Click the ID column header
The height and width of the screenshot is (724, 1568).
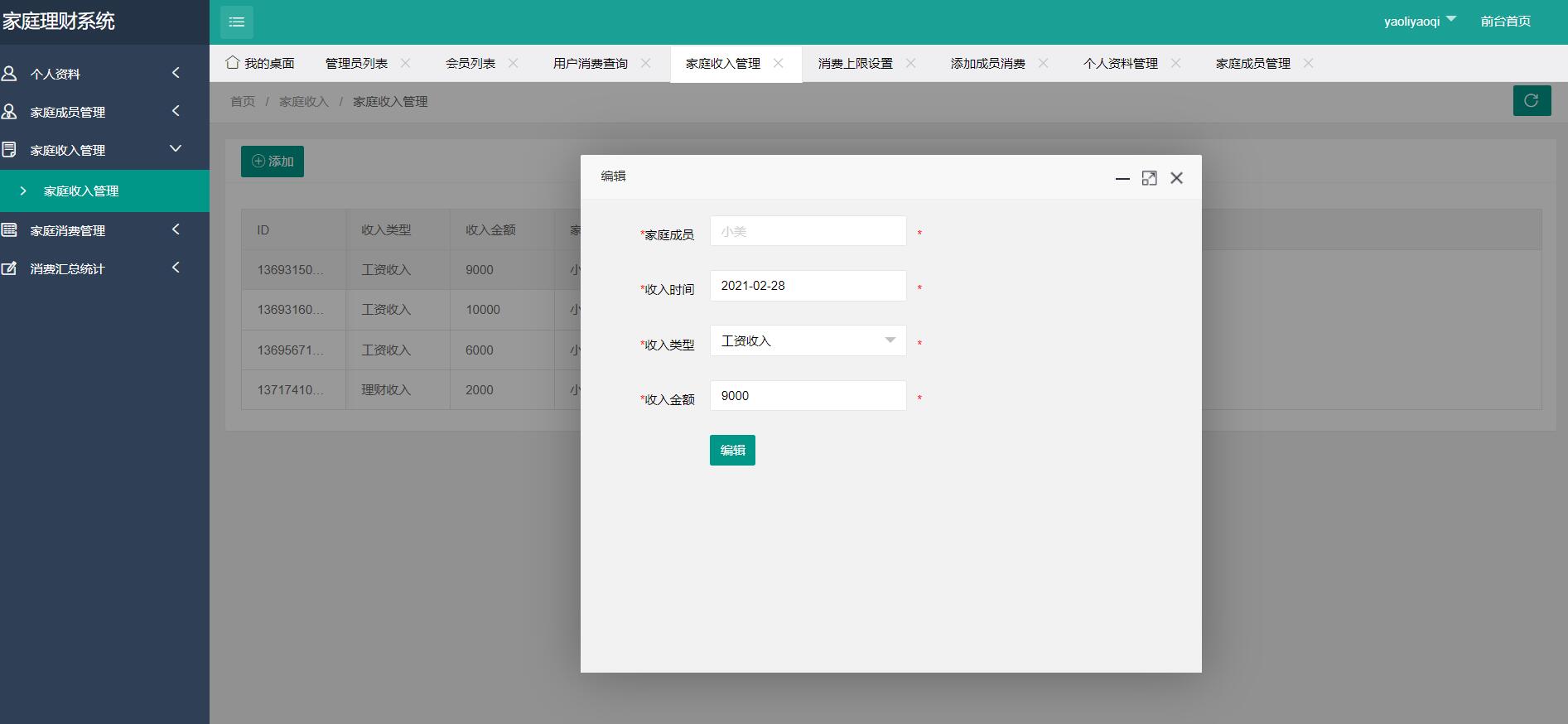(x=294, y=230)
